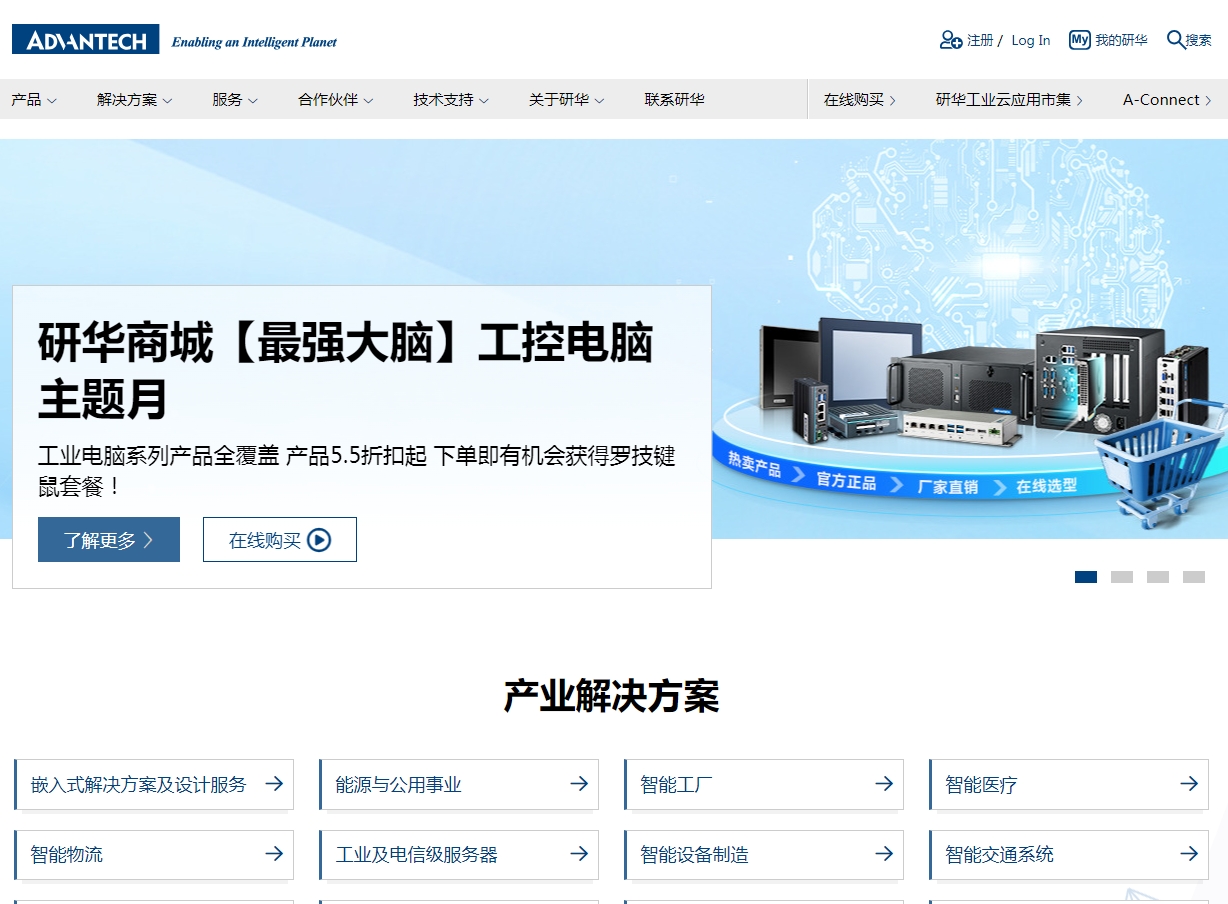Click the 了解更多 button
Screen dimensions: 1228x904
coord(109,540)
